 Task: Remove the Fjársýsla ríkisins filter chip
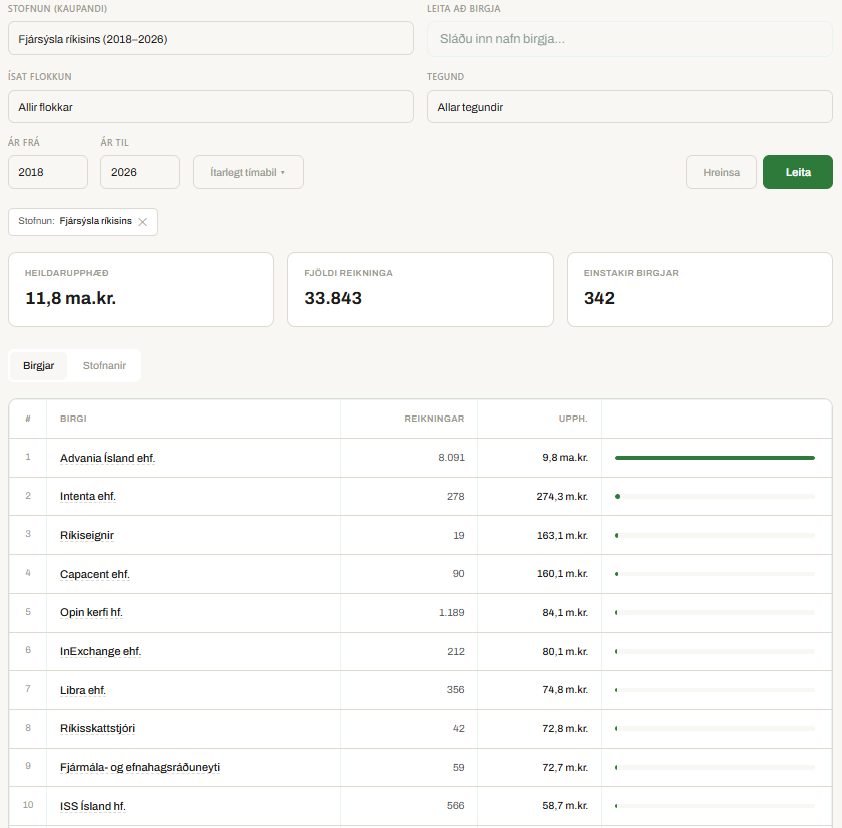(142, 222)
